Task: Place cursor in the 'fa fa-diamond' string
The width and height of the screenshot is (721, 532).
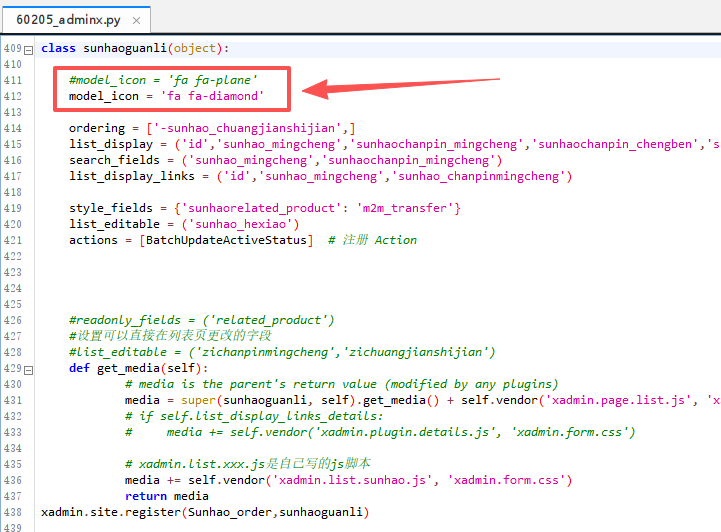Action: coord(213,96)
